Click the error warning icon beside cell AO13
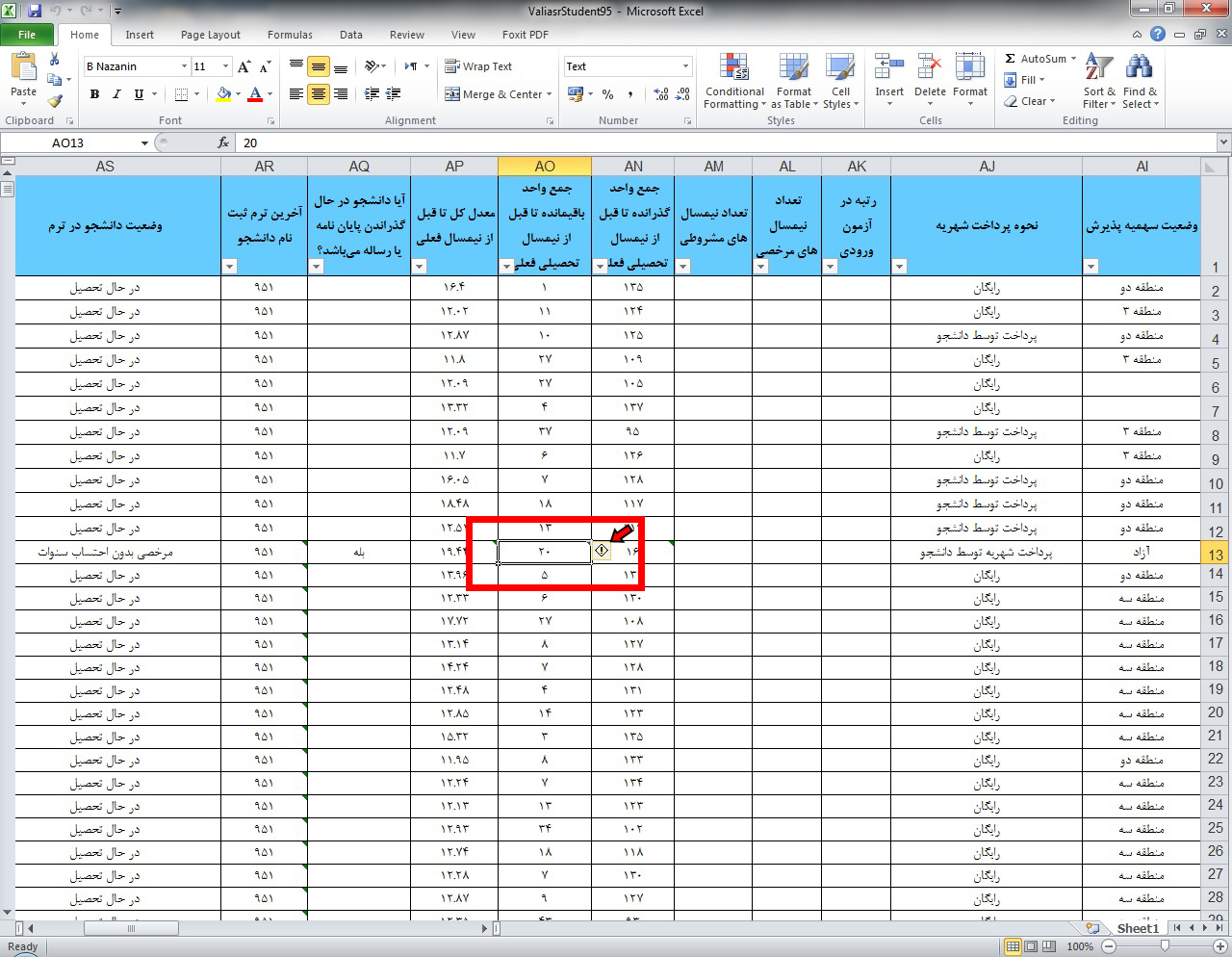The height and width of the screenshot is (957, 1232). 602,551
